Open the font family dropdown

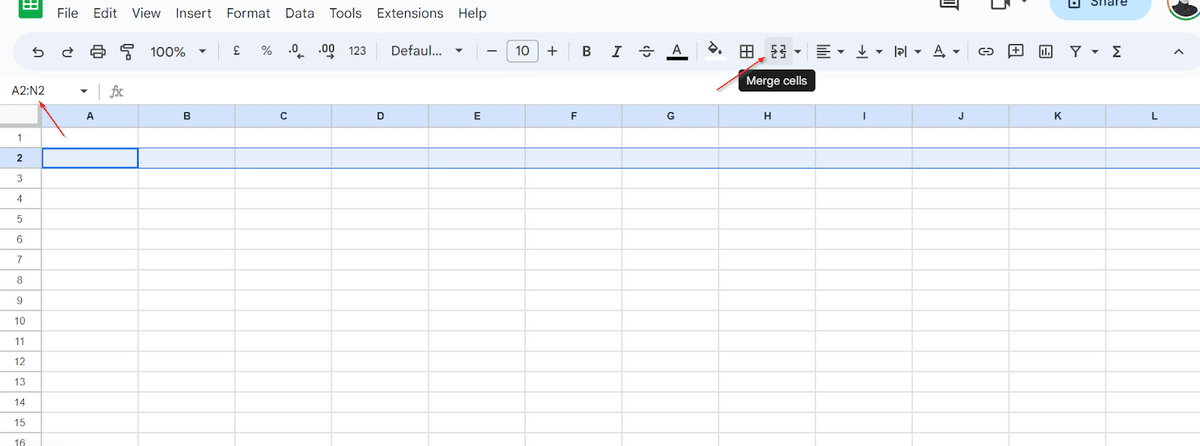click(x=426, y=51)
